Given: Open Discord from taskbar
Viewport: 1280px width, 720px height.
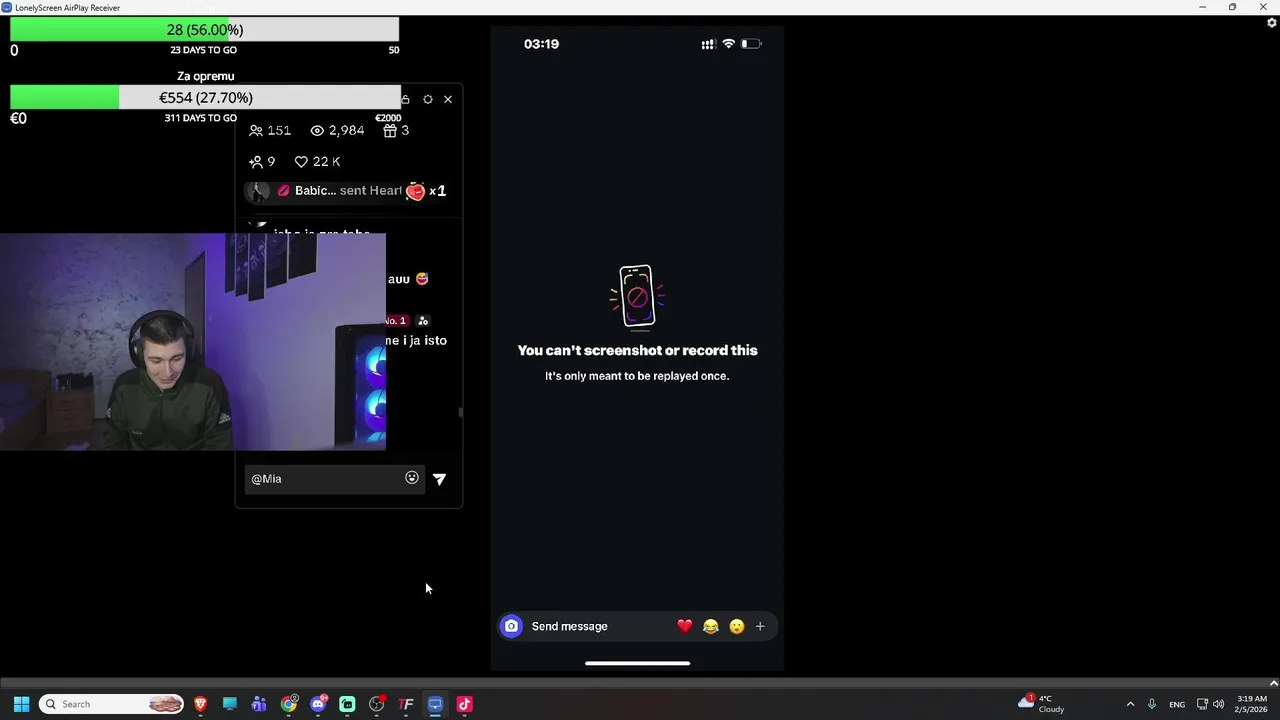Looking at the screenshot, I should click(x=318, y=704).
